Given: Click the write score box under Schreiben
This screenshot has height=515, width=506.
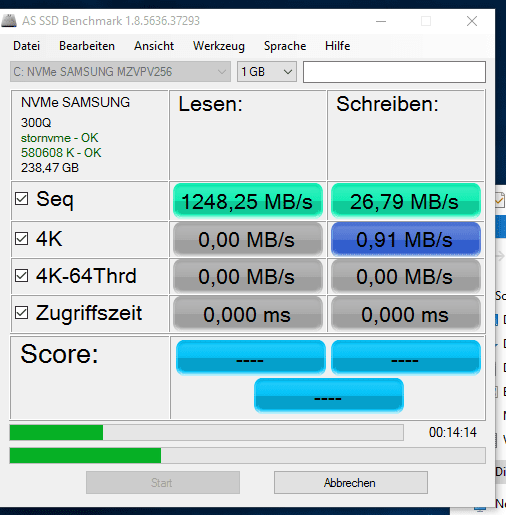Looking at the screenshot, I should pyautogui.click(x=406, y=357).
